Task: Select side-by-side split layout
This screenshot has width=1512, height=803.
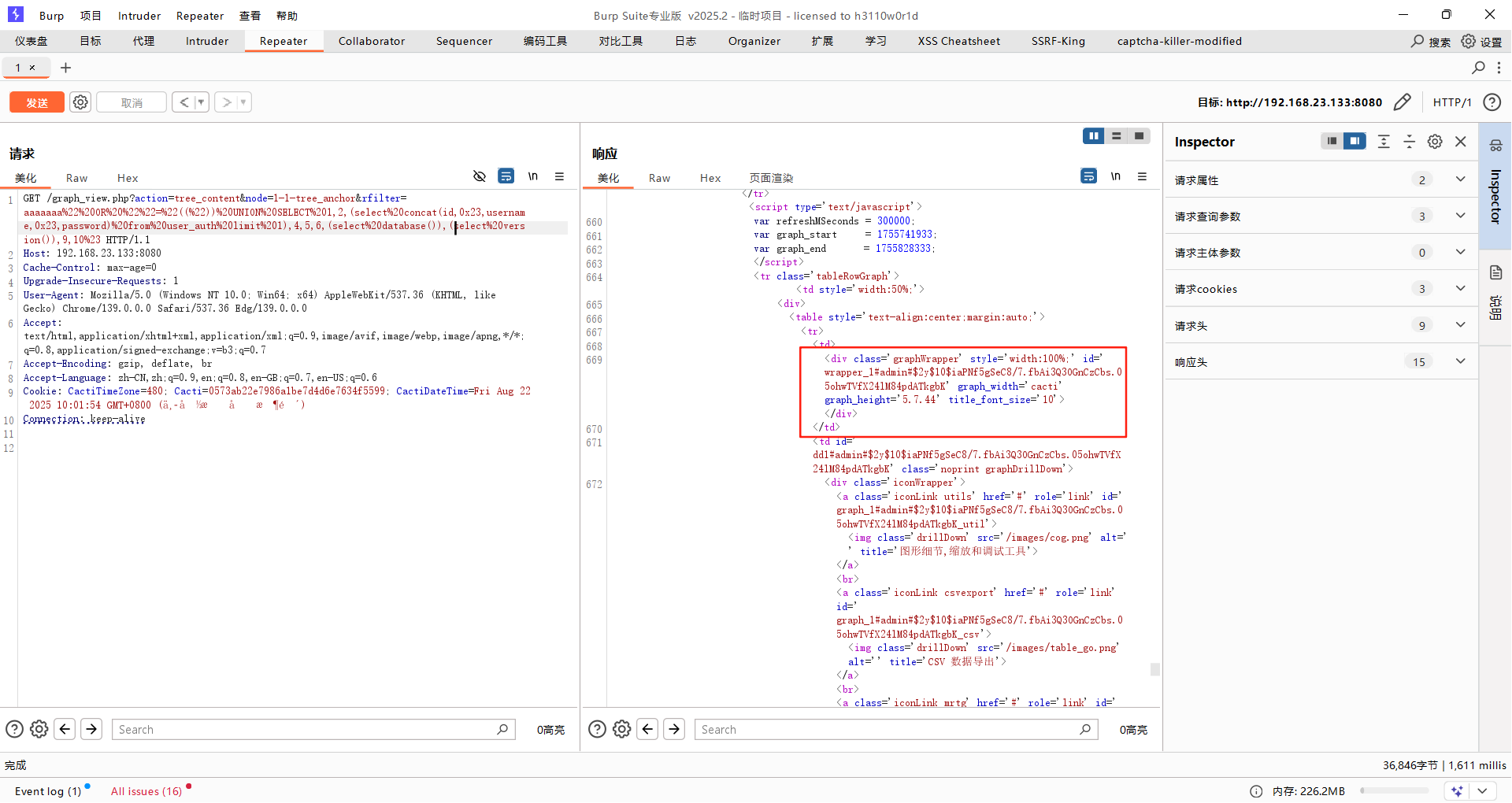Action: [1093, 136]
